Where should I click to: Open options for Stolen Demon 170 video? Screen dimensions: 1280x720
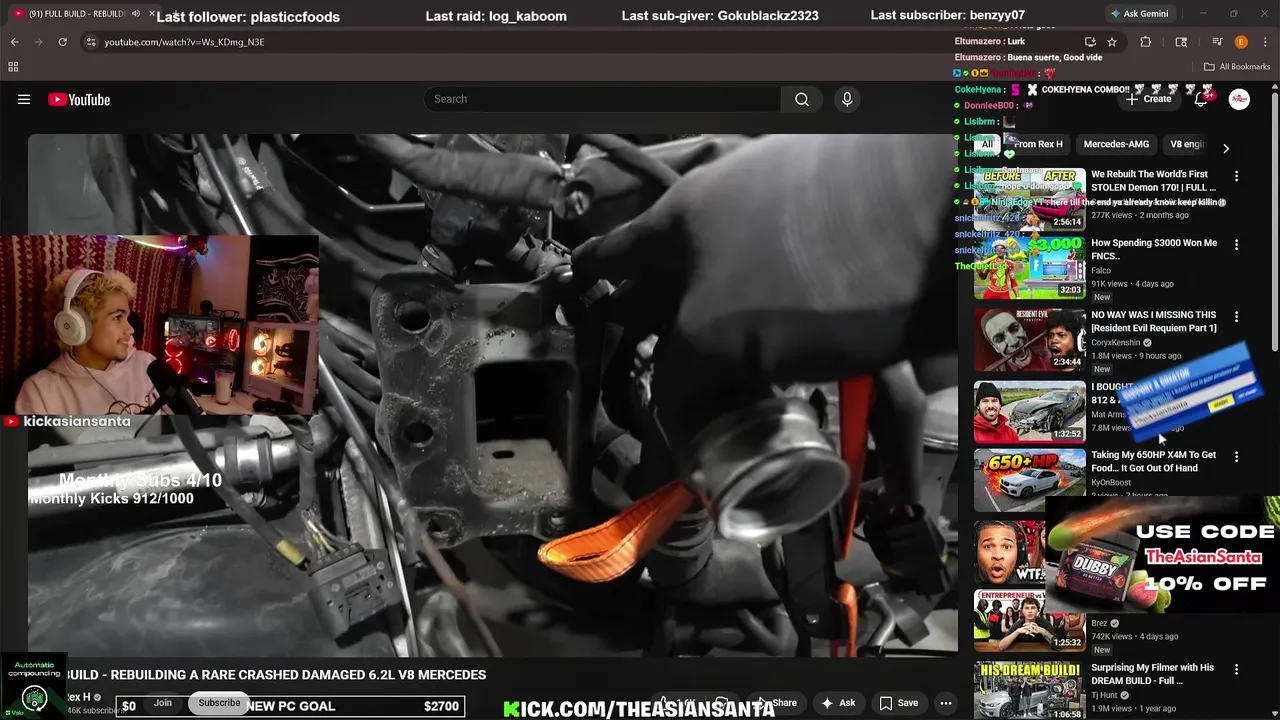pyautogui.click(x=1236, y=176)
